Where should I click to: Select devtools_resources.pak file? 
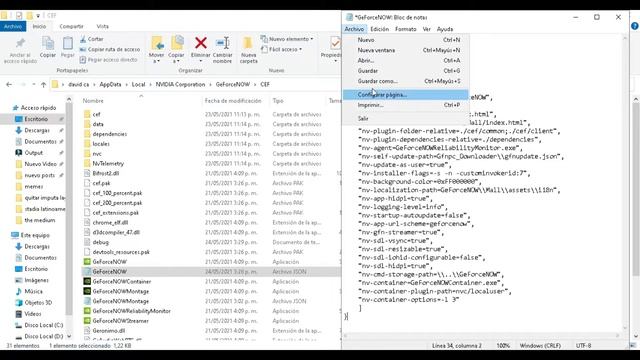(x=121, y=252)
